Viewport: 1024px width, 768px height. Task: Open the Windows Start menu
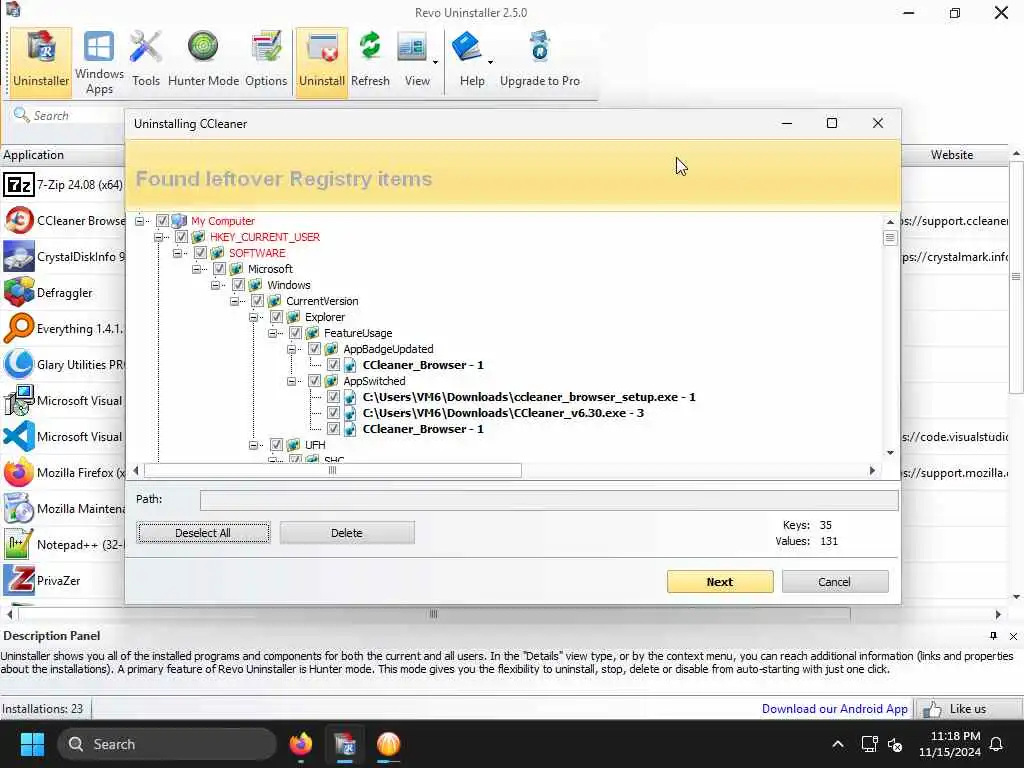32,744
